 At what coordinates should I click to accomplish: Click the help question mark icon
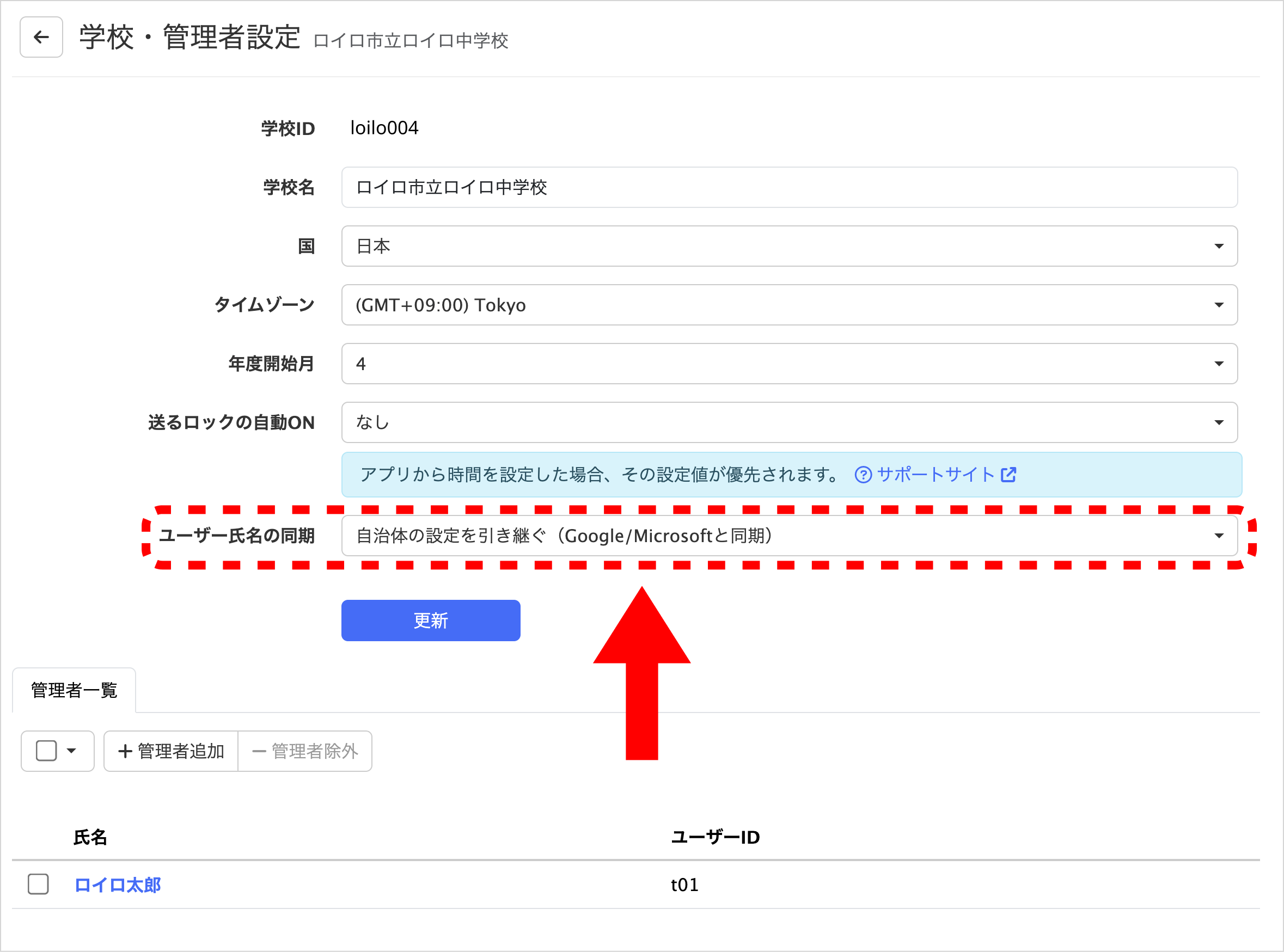pos(863,475)
